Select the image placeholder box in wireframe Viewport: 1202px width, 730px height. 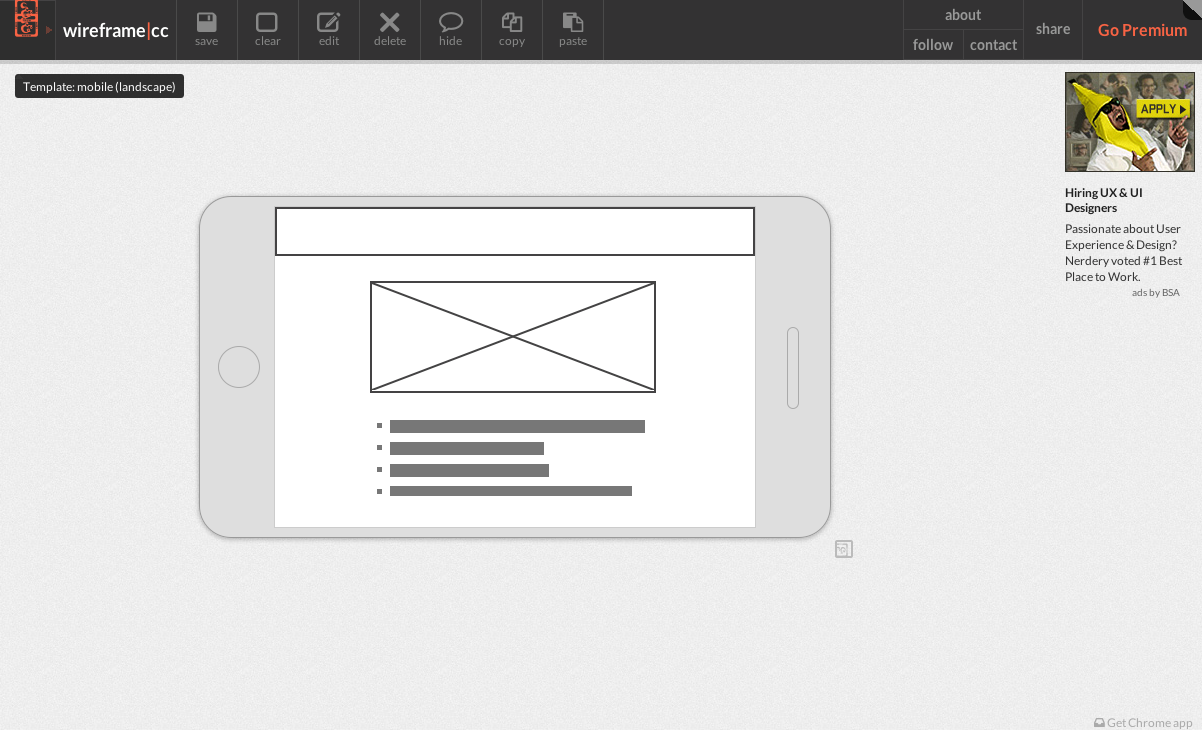(513, 337)
